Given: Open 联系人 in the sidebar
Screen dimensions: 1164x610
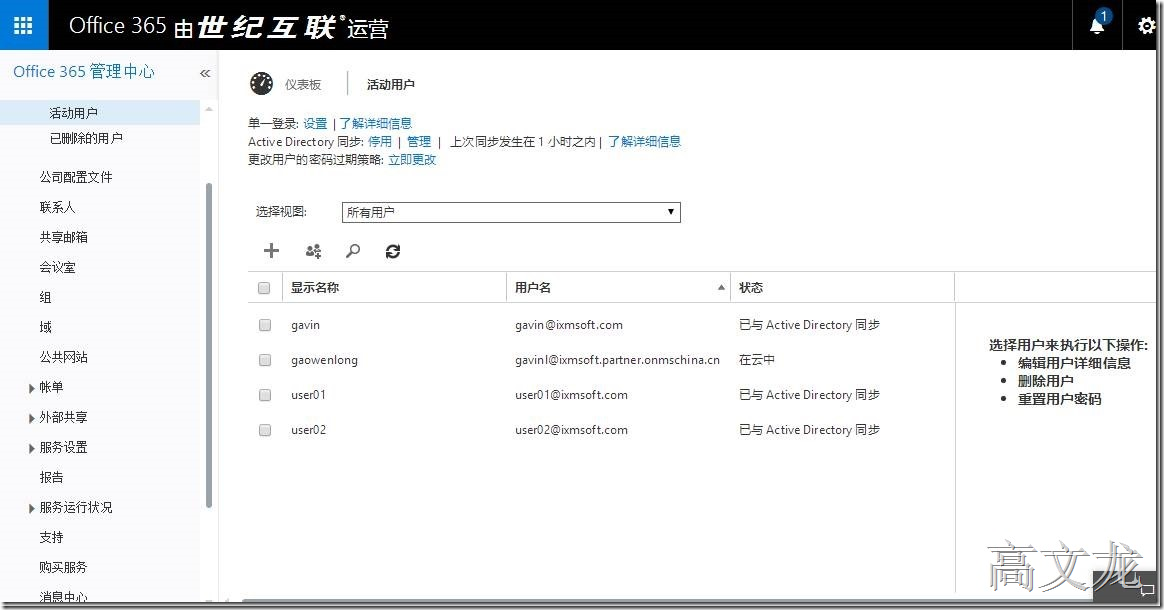Looking at the screenshot, I should (57, 207).
